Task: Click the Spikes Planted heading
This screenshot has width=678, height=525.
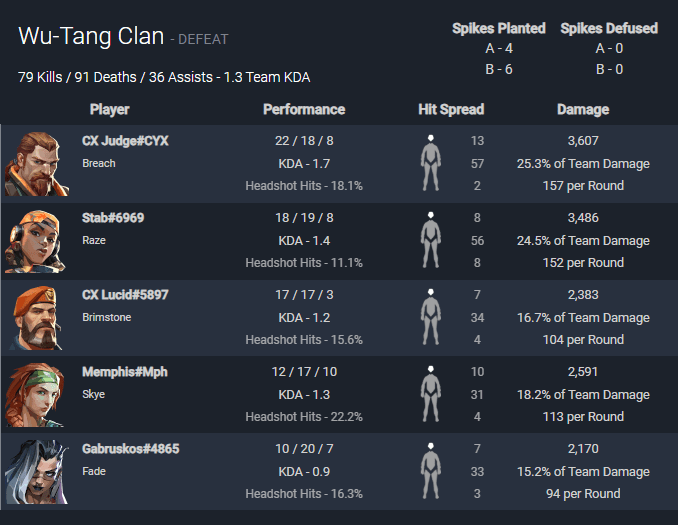Action: pyautogui.click(x=499, y=29)
